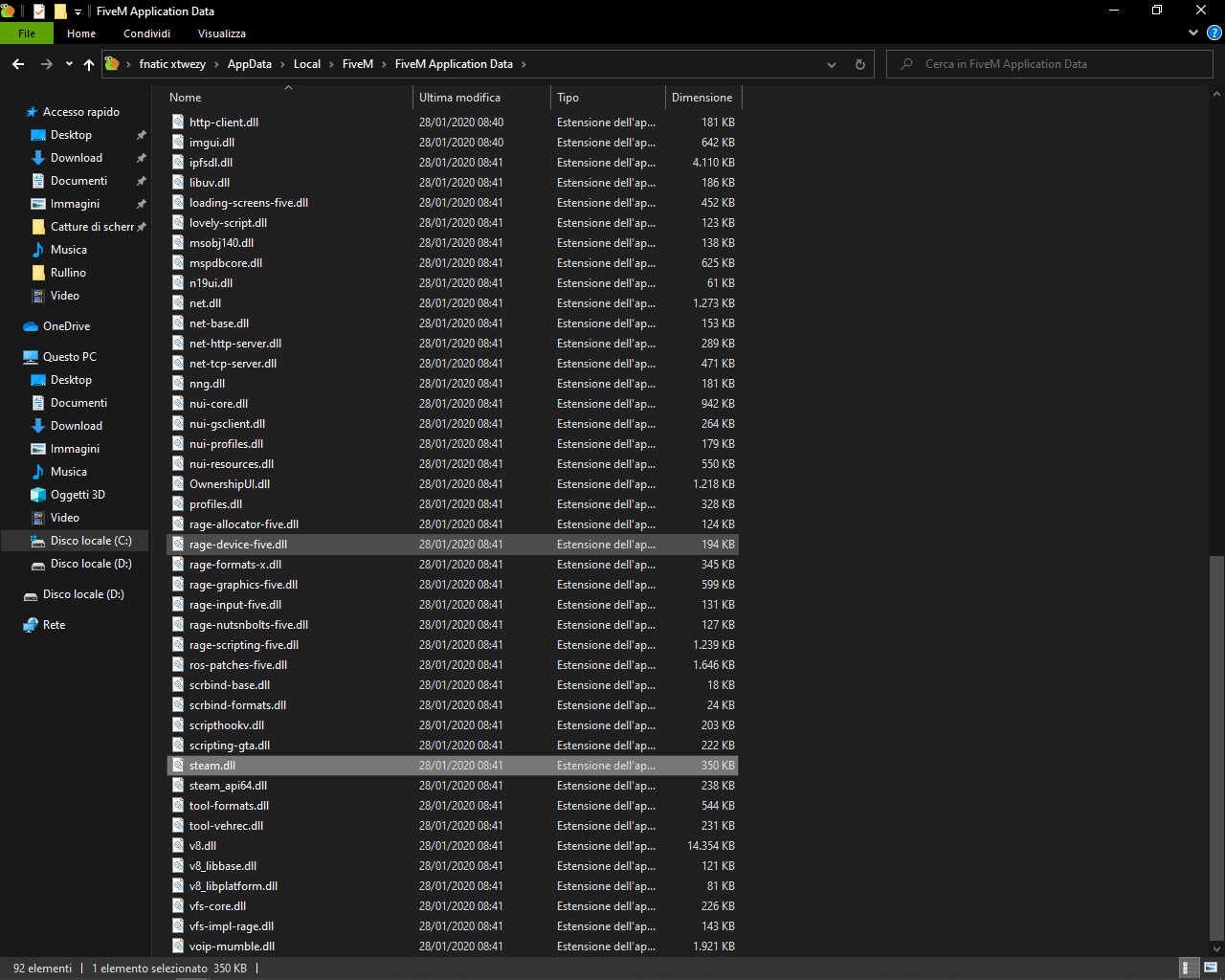Click the Forward navigation arrow

tap(46, 64)
